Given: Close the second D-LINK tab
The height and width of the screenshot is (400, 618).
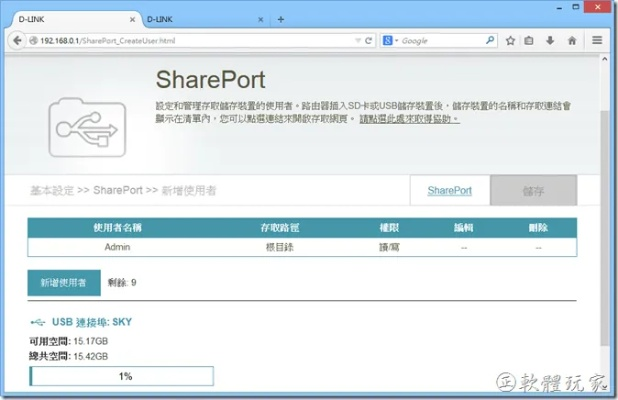Looking at the screenshot, I should pos(261,19).
